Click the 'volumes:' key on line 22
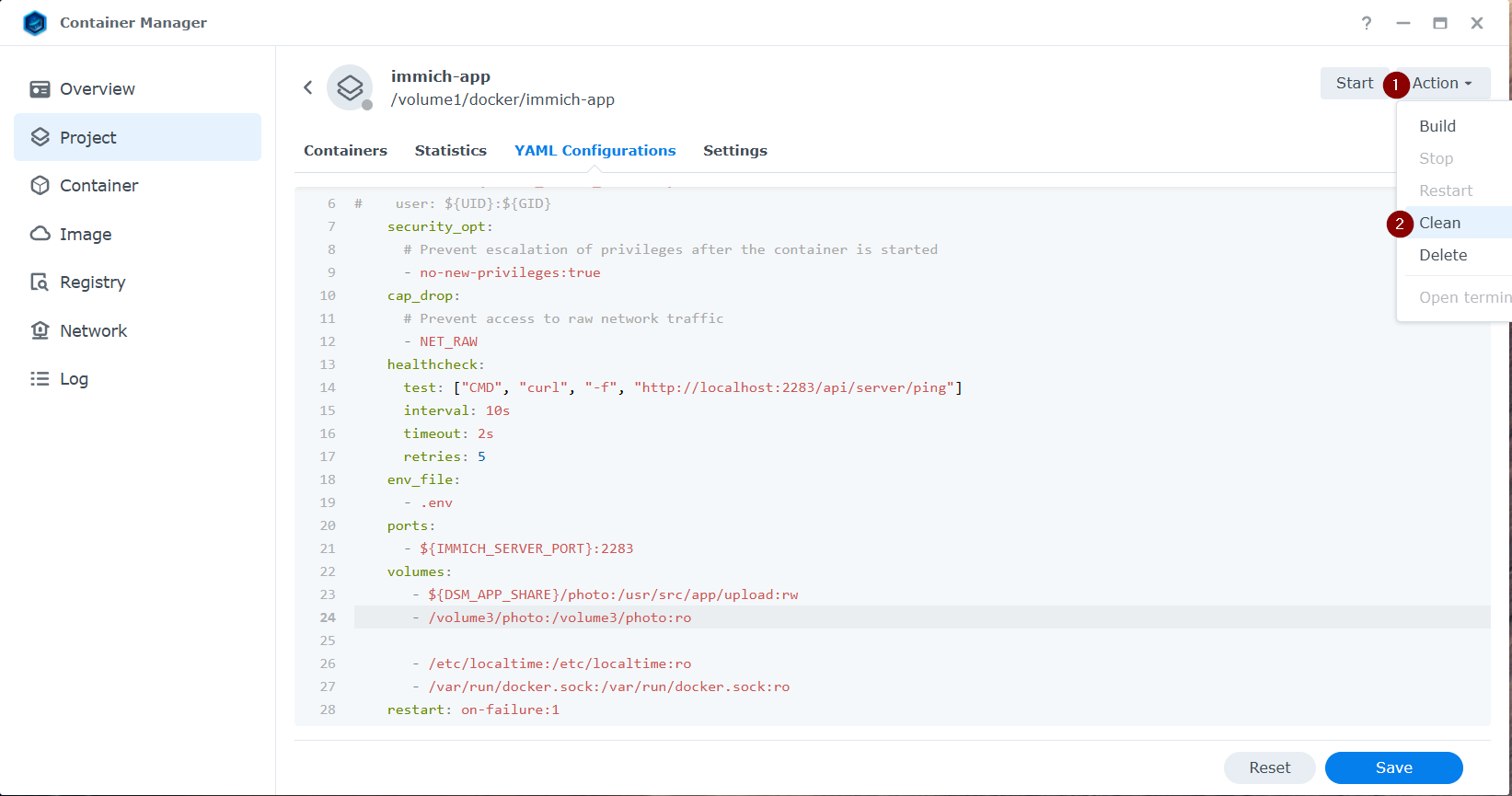1512x796 pixels. tap(420, 571)
